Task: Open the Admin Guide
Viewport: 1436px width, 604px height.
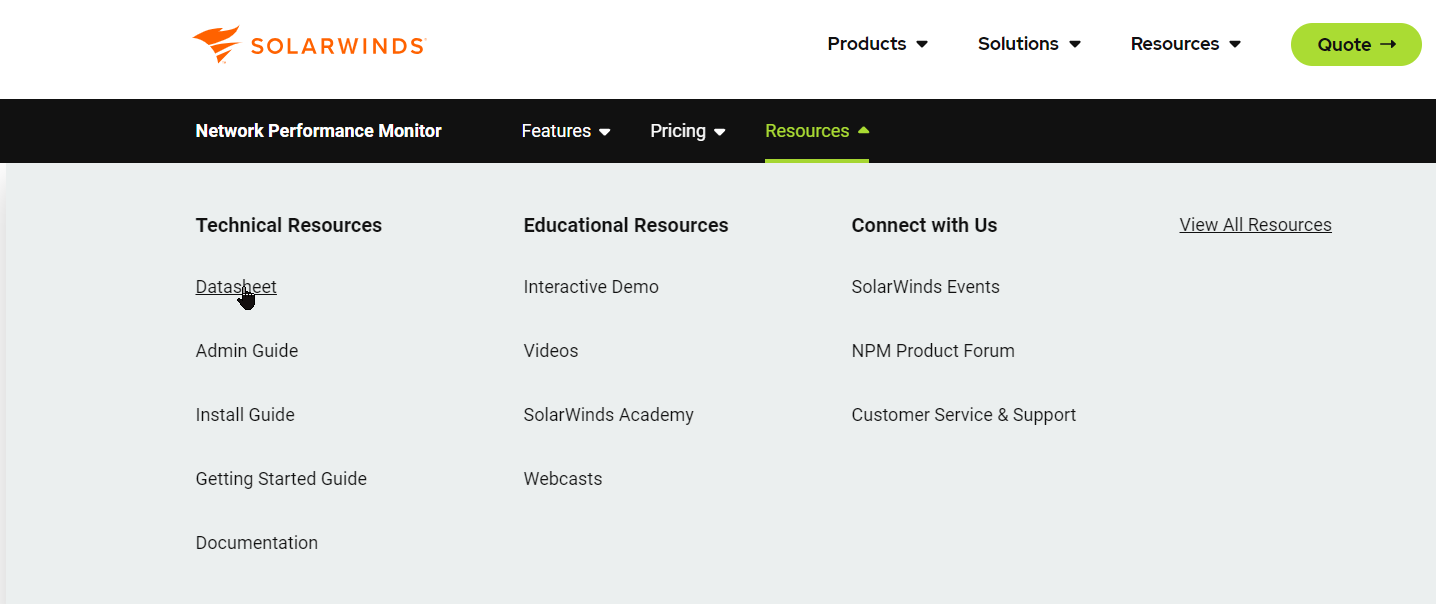Action: click(247, 351)
